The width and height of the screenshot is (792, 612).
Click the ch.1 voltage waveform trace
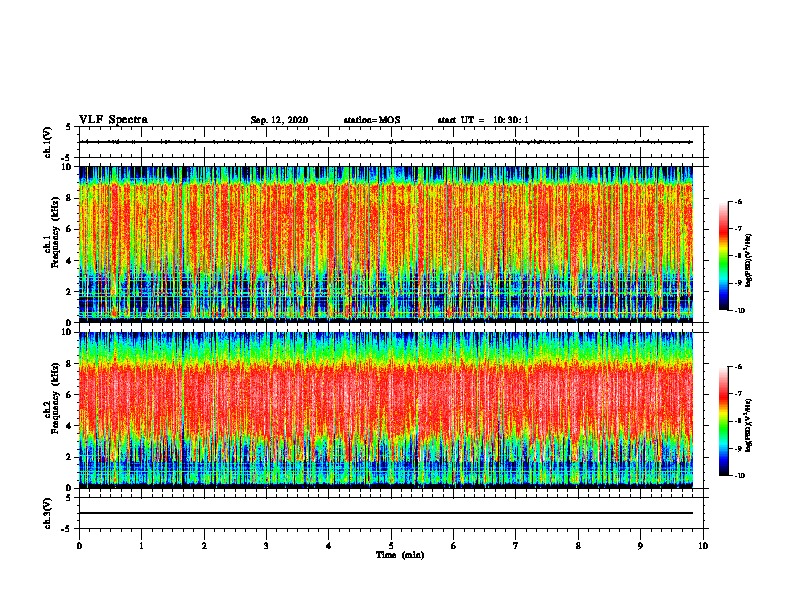pos(386,142)
